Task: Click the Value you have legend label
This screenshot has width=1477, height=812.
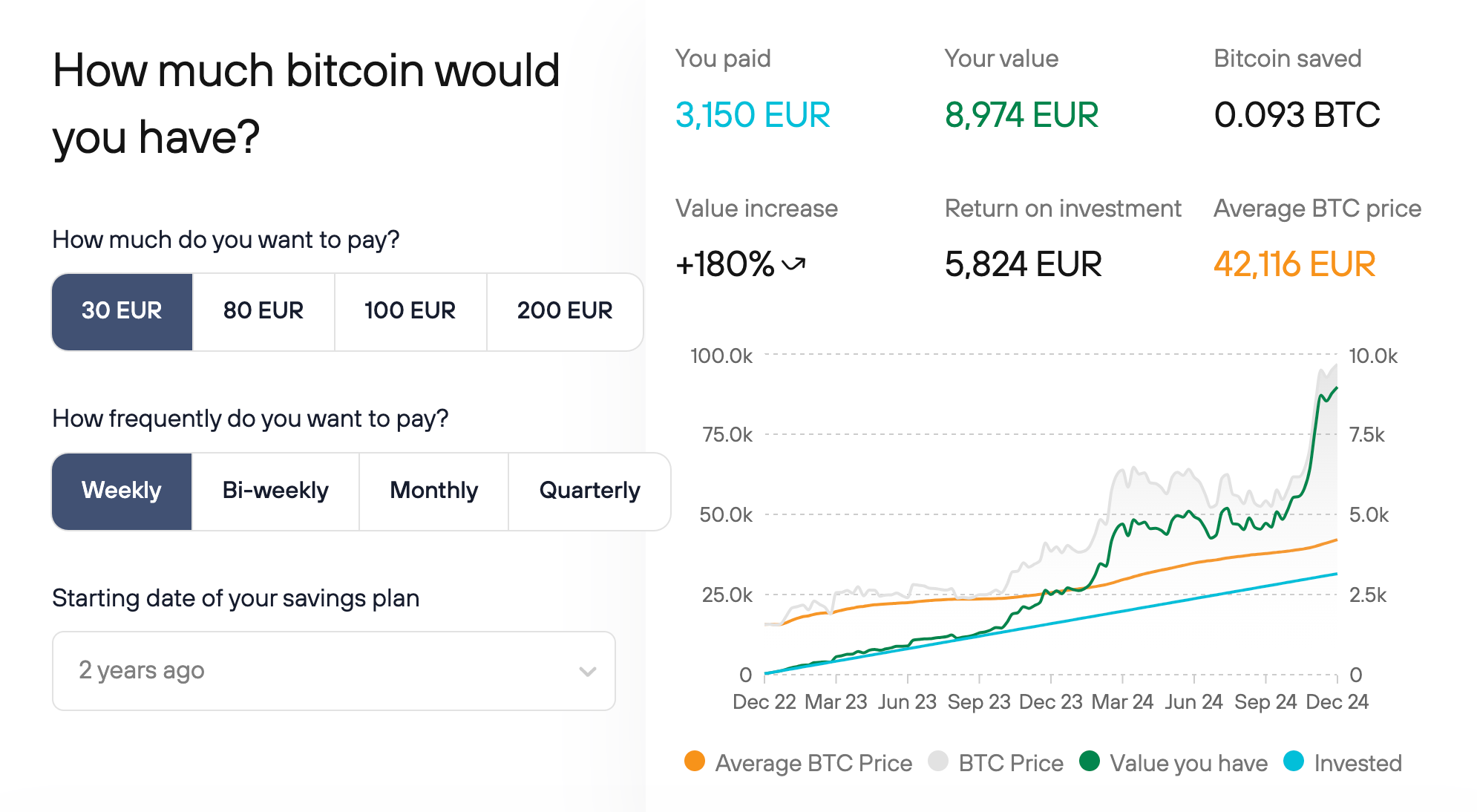Action: coord(1188,763)
